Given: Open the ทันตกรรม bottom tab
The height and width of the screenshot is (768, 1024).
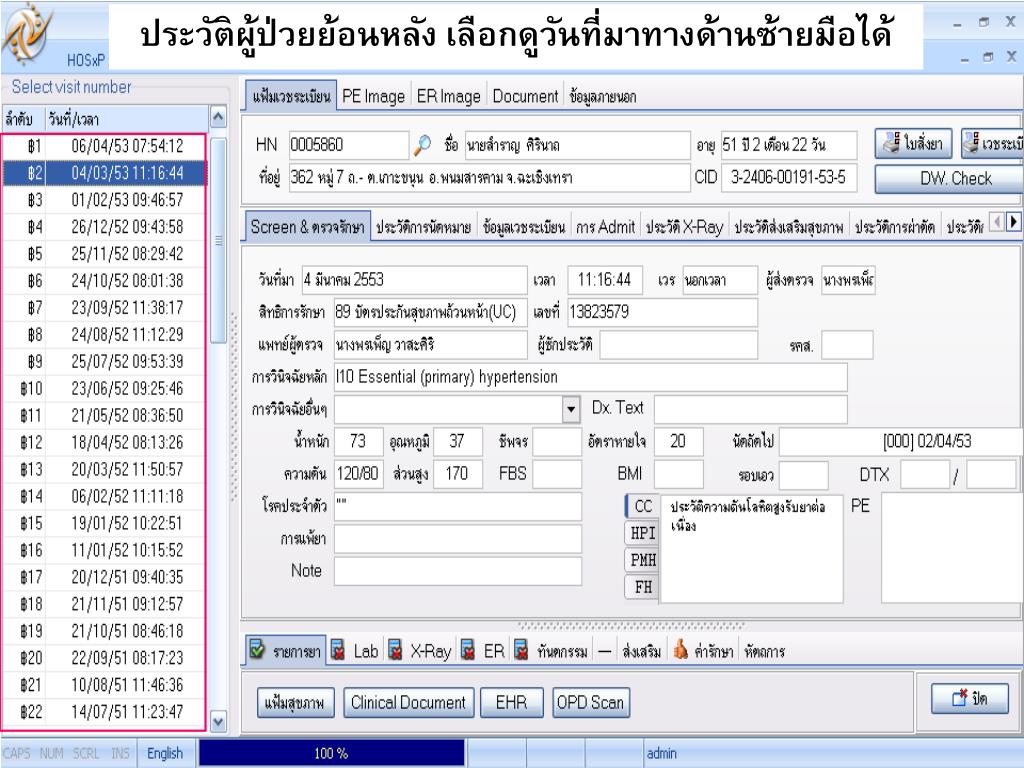Looking at the screenshot, I should coord(552,651).
